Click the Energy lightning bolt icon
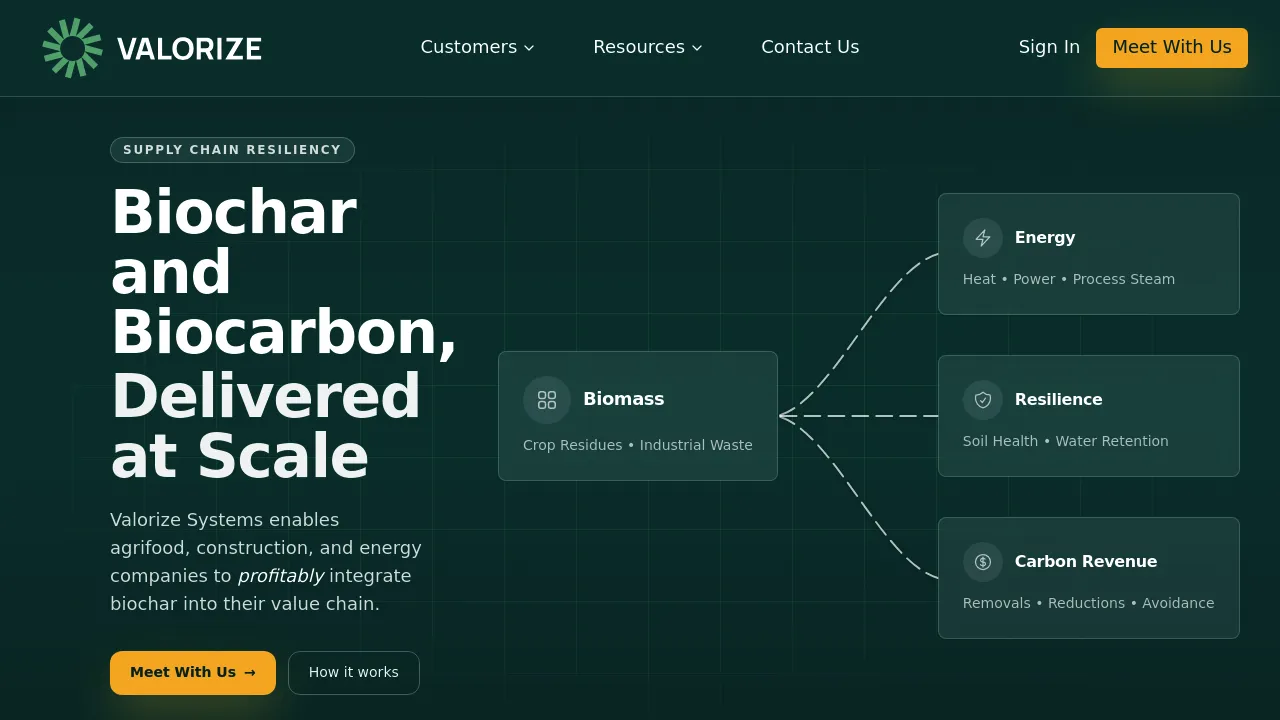Screen dimensions: 1280x720 [x=983, y=238]
